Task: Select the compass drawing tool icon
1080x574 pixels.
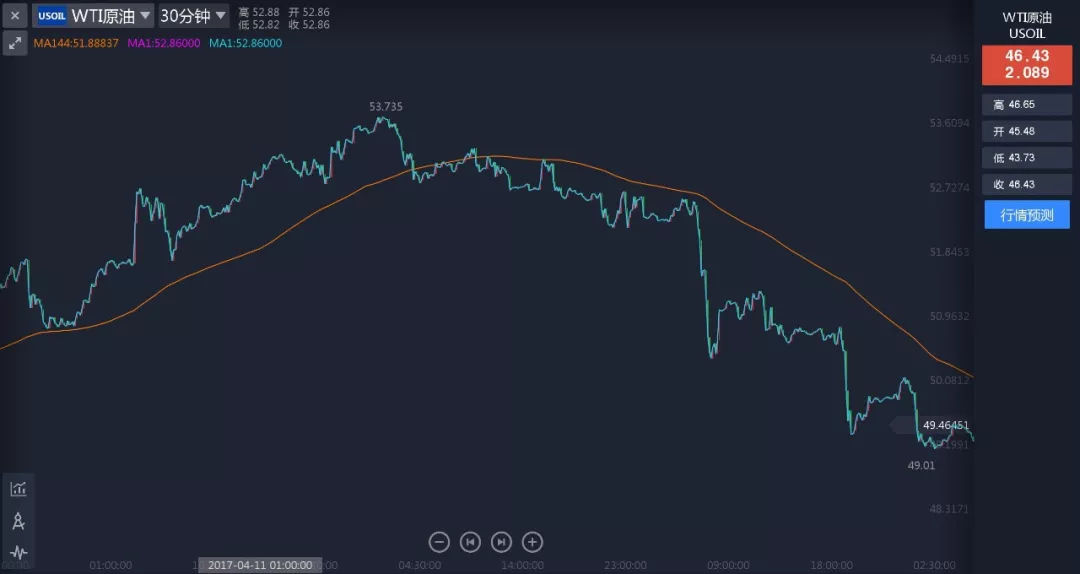Action: tap(18, 521)
